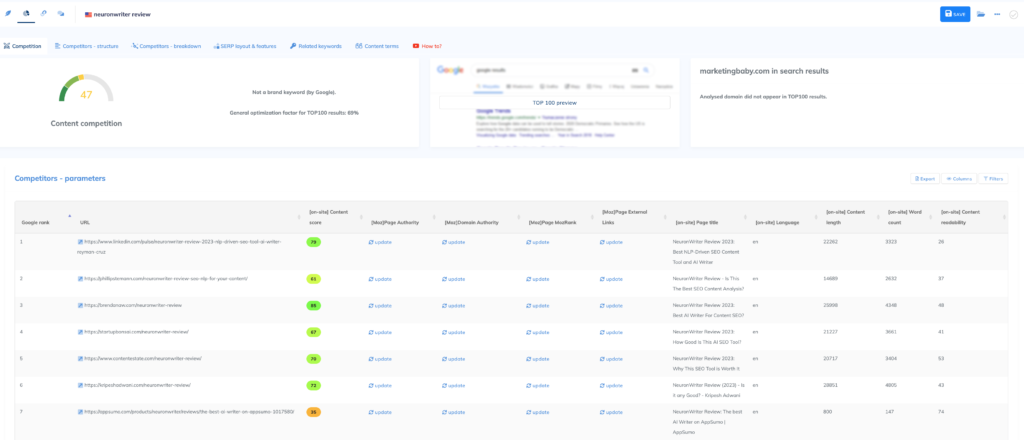Click external link icon for startupbonsai.com URL

80,332
